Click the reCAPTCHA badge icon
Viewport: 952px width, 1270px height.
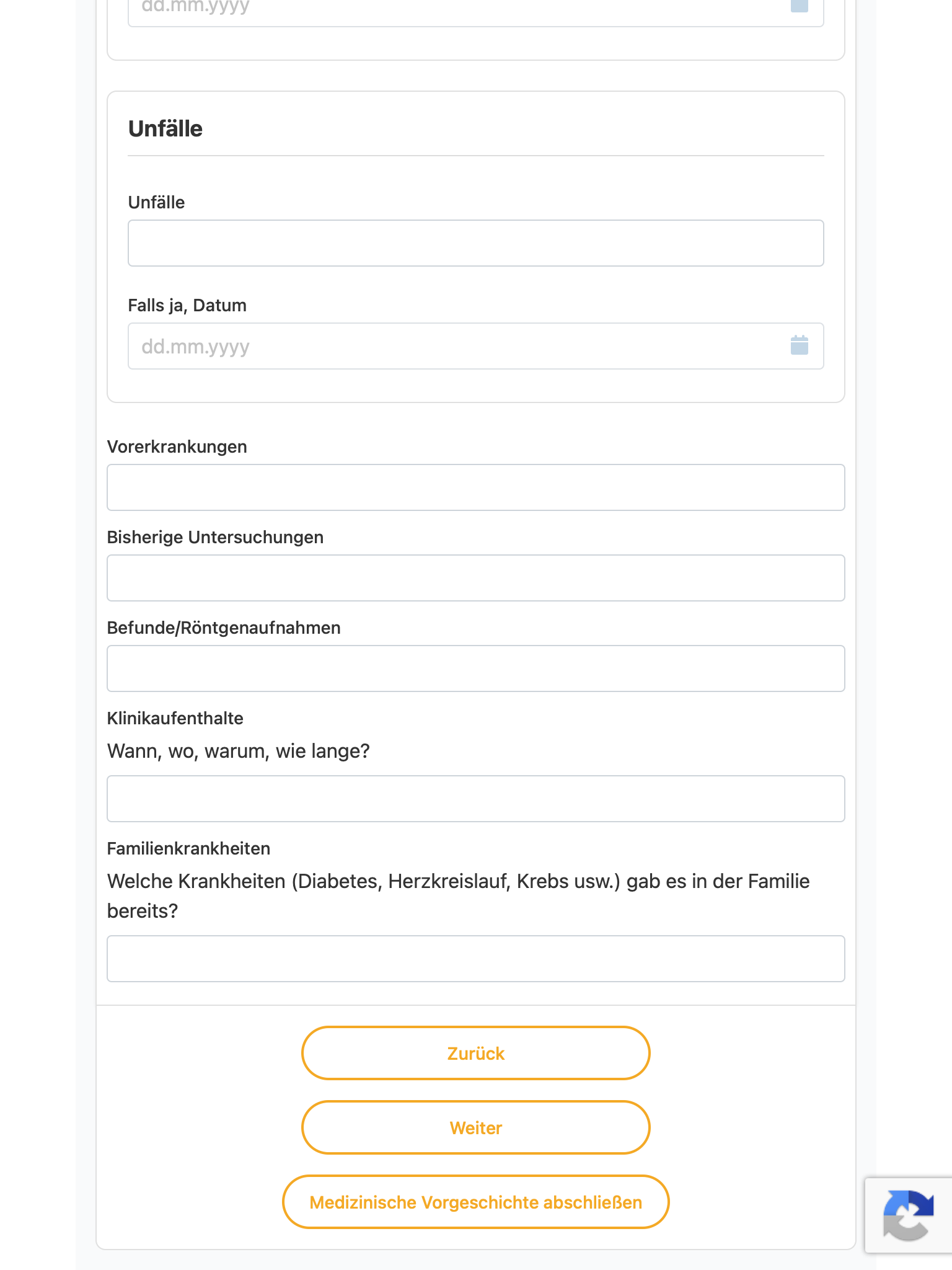pyautogui.click(x=908, y=1215)
